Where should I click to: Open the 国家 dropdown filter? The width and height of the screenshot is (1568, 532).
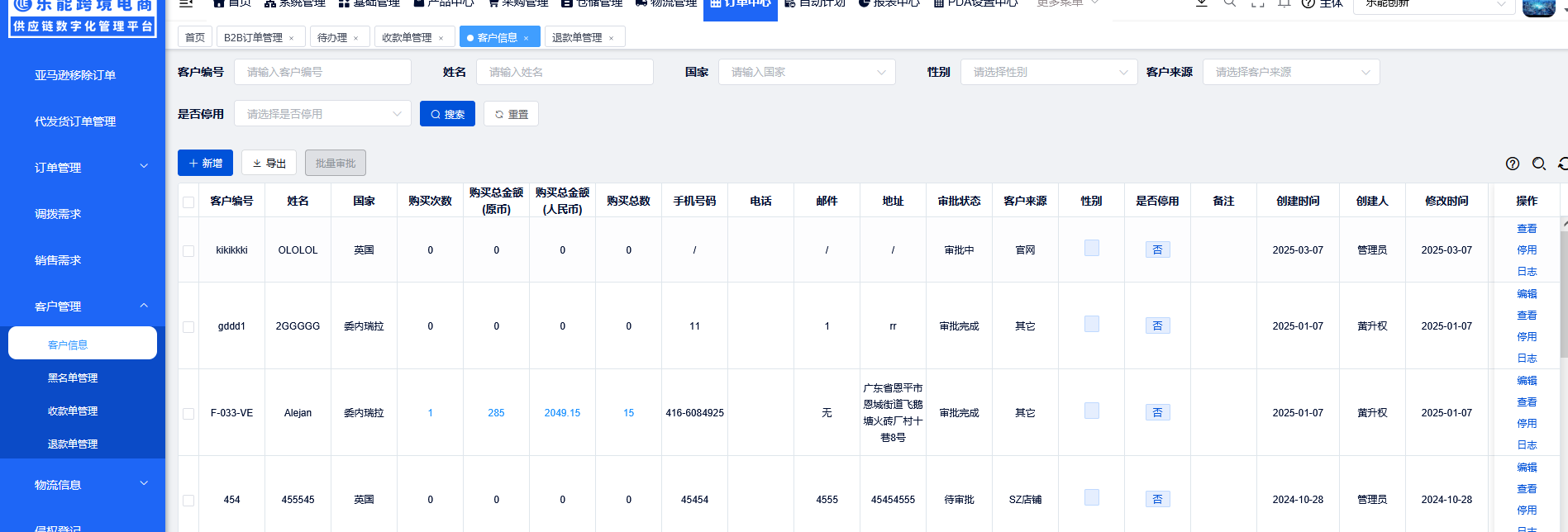(x=807, y=72)
